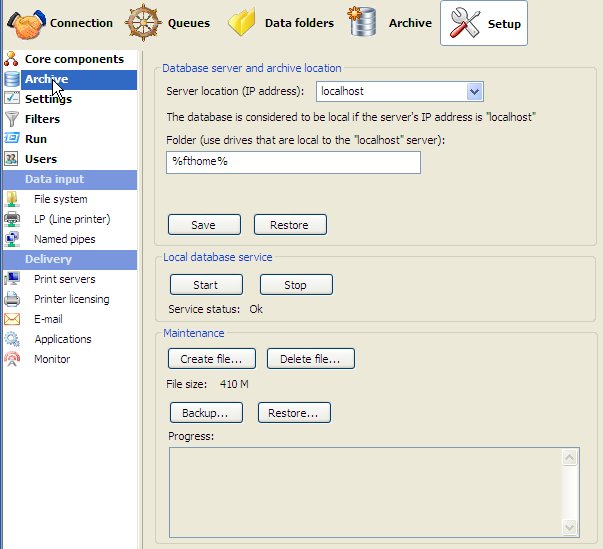Click the Users icon in sidebar

pos(12,159)
